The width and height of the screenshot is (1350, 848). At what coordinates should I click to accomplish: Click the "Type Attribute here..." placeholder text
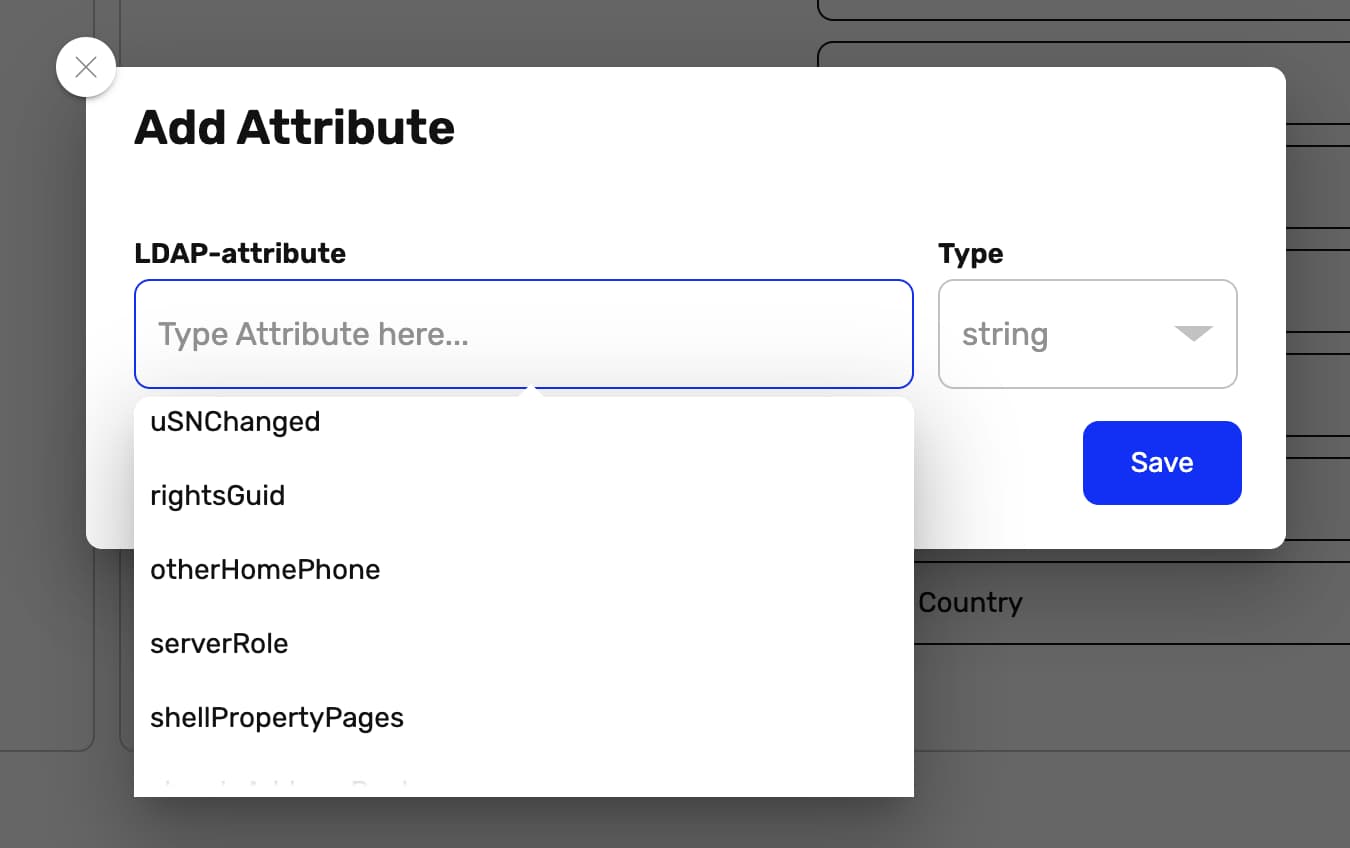coord(313,334)
